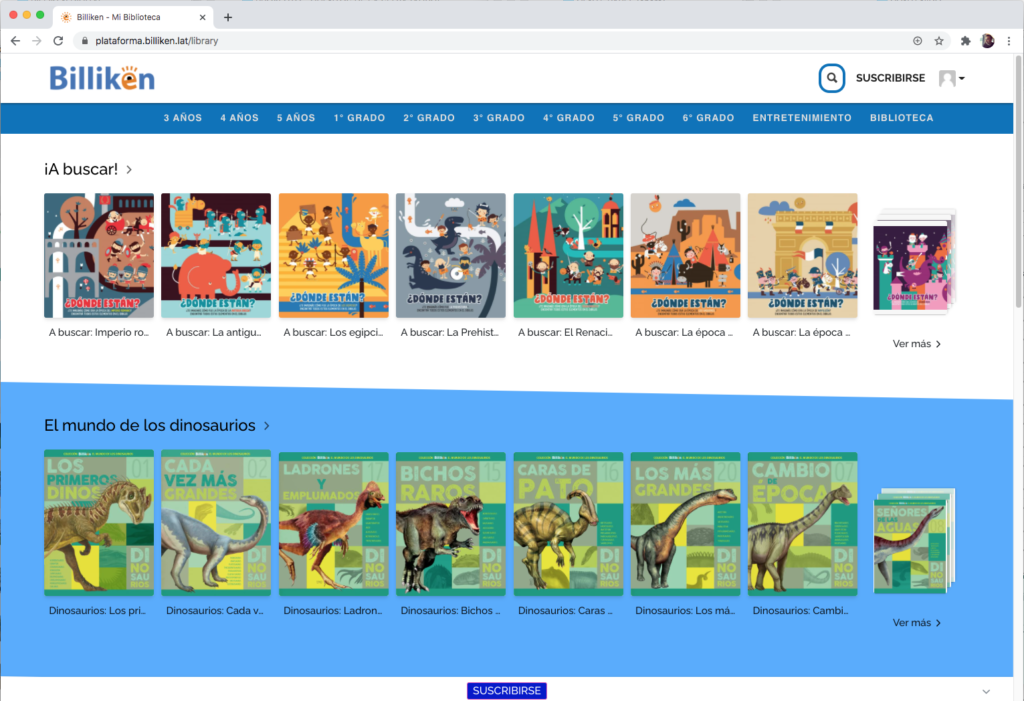This screenshot has height=701, width=1024.
Task: Open the user profile avatar menu
Action: tap(951, 78)
